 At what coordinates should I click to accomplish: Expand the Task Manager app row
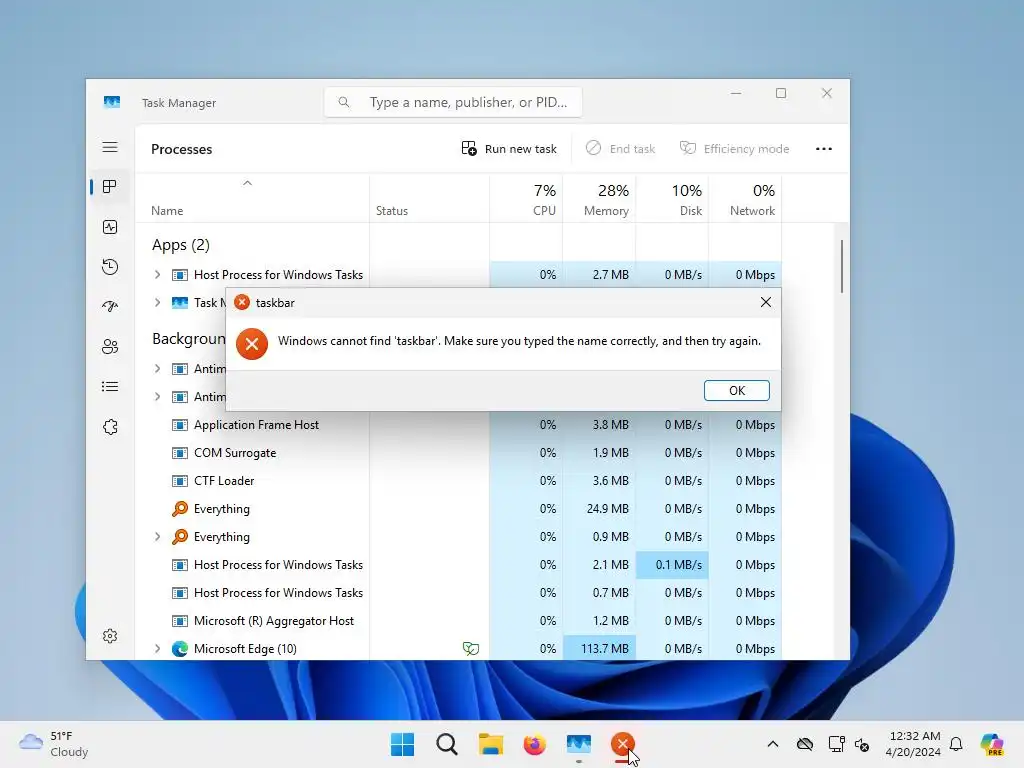tap(157, 302)
